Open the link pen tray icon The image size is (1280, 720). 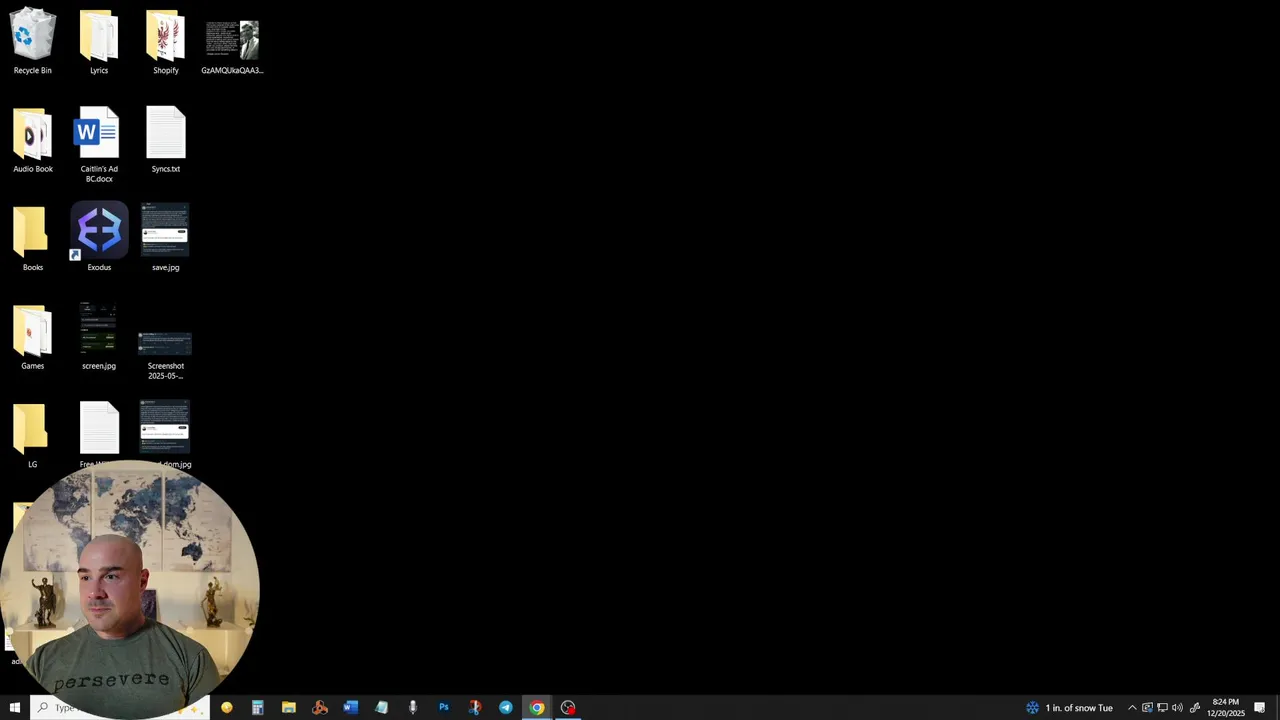(x=1194, y=707)
